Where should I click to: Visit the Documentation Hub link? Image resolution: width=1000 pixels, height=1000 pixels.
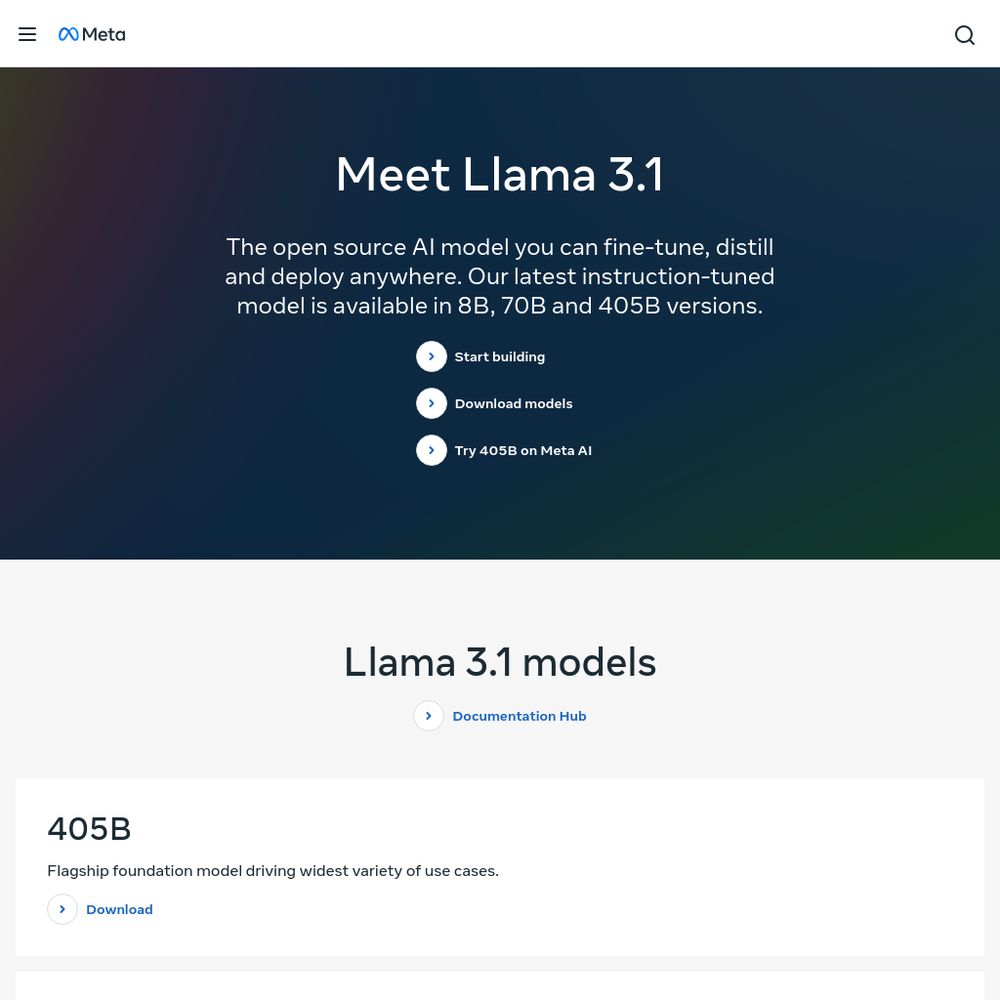click(x=519, y=716)
